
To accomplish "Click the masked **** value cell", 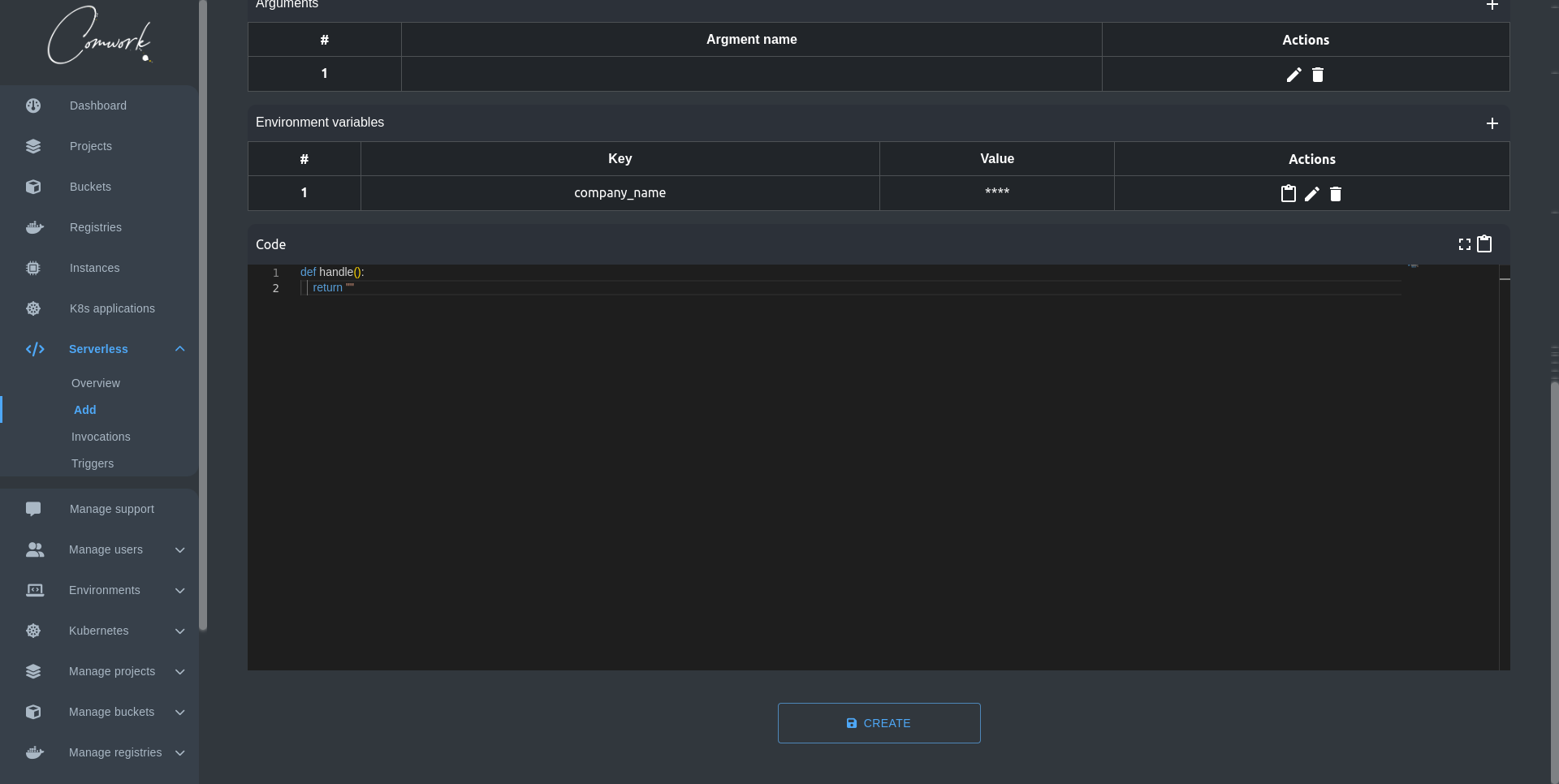I will coord(997,193).
